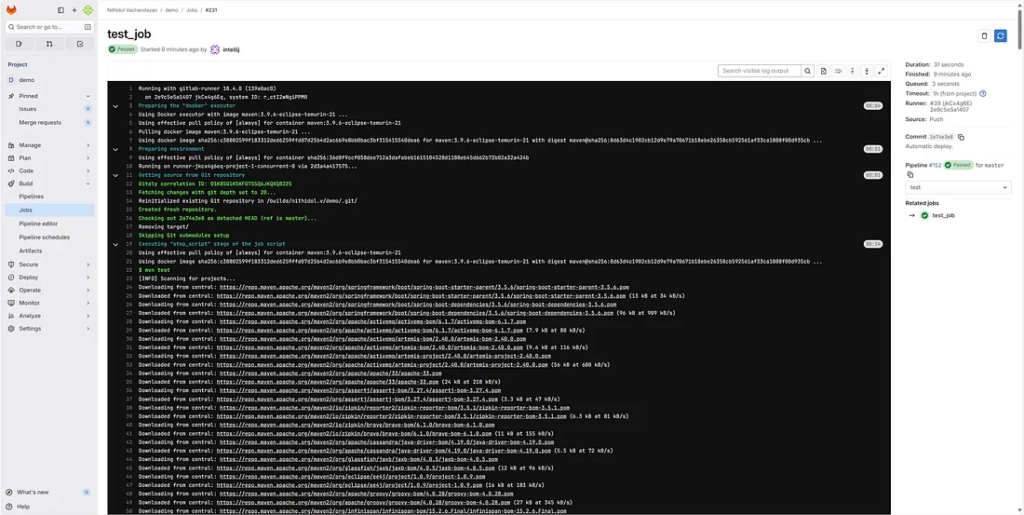1024x515 pixels.
Task: Copy the commit SHA
Action: (961, 137)
